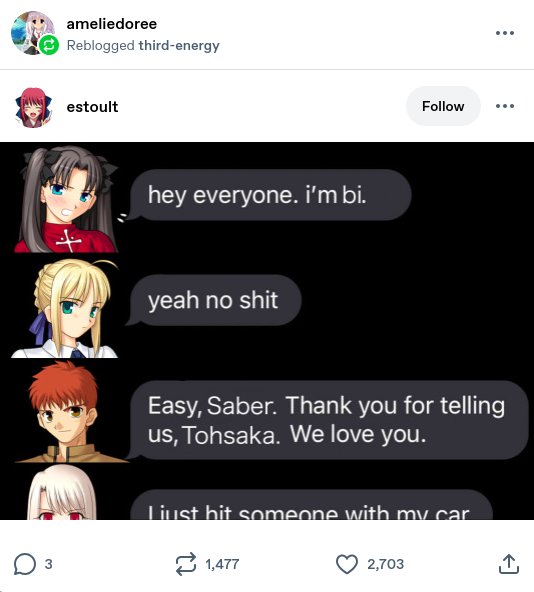Follow the estoult blog

tap(443, 106)
